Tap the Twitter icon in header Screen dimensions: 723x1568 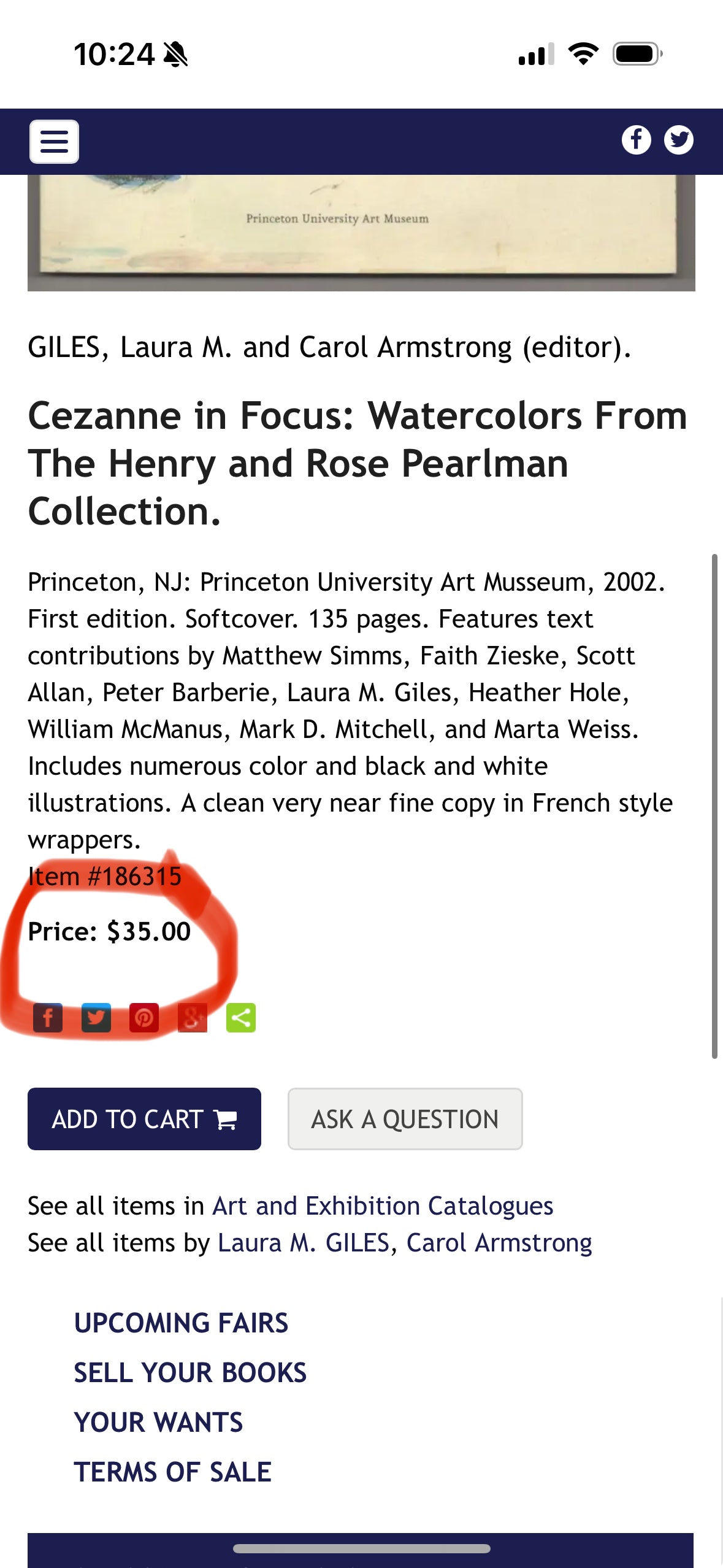tap(678, 140)
